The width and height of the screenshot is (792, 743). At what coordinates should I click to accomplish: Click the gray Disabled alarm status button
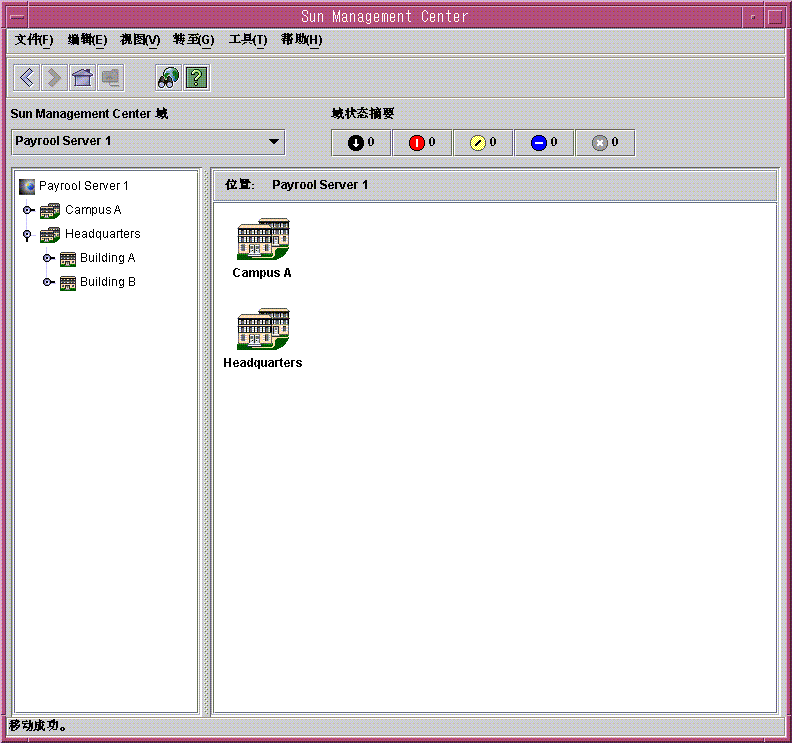pos(605,143)
